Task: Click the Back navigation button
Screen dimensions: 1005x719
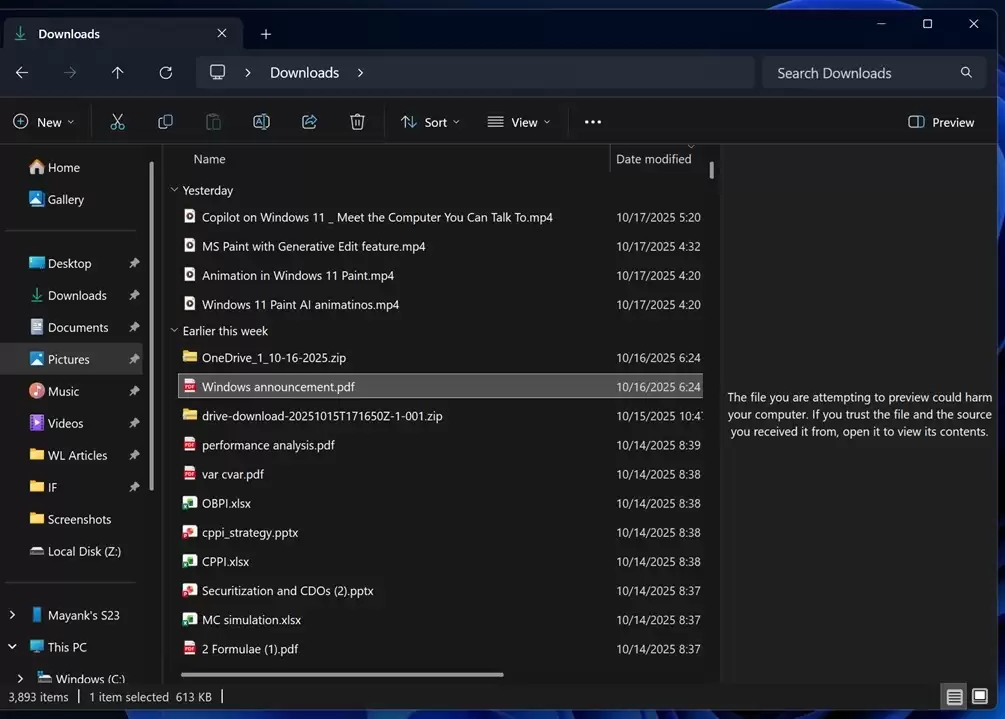Action: [21, 72]
